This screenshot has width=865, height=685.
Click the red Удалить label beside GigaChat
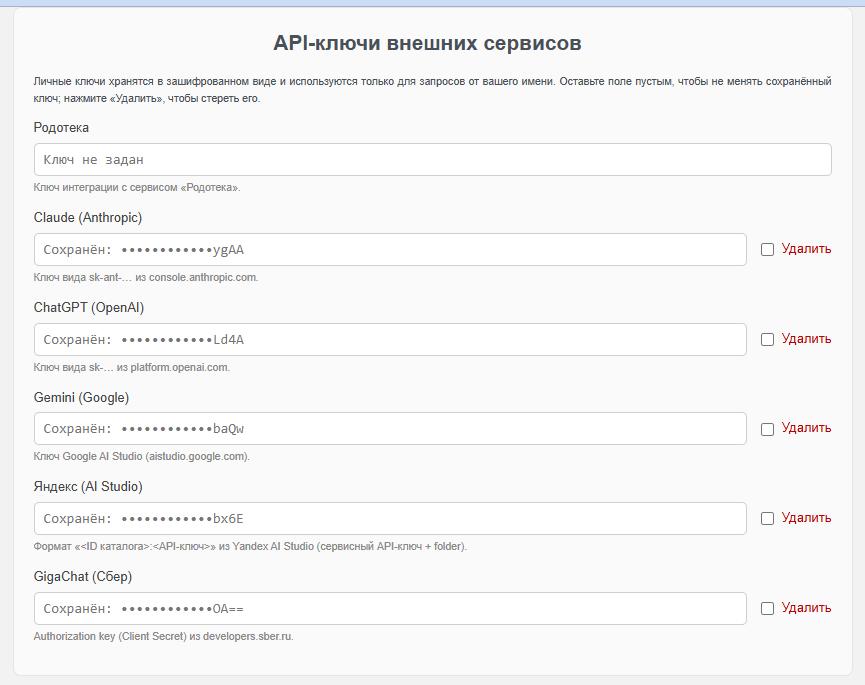806,608
